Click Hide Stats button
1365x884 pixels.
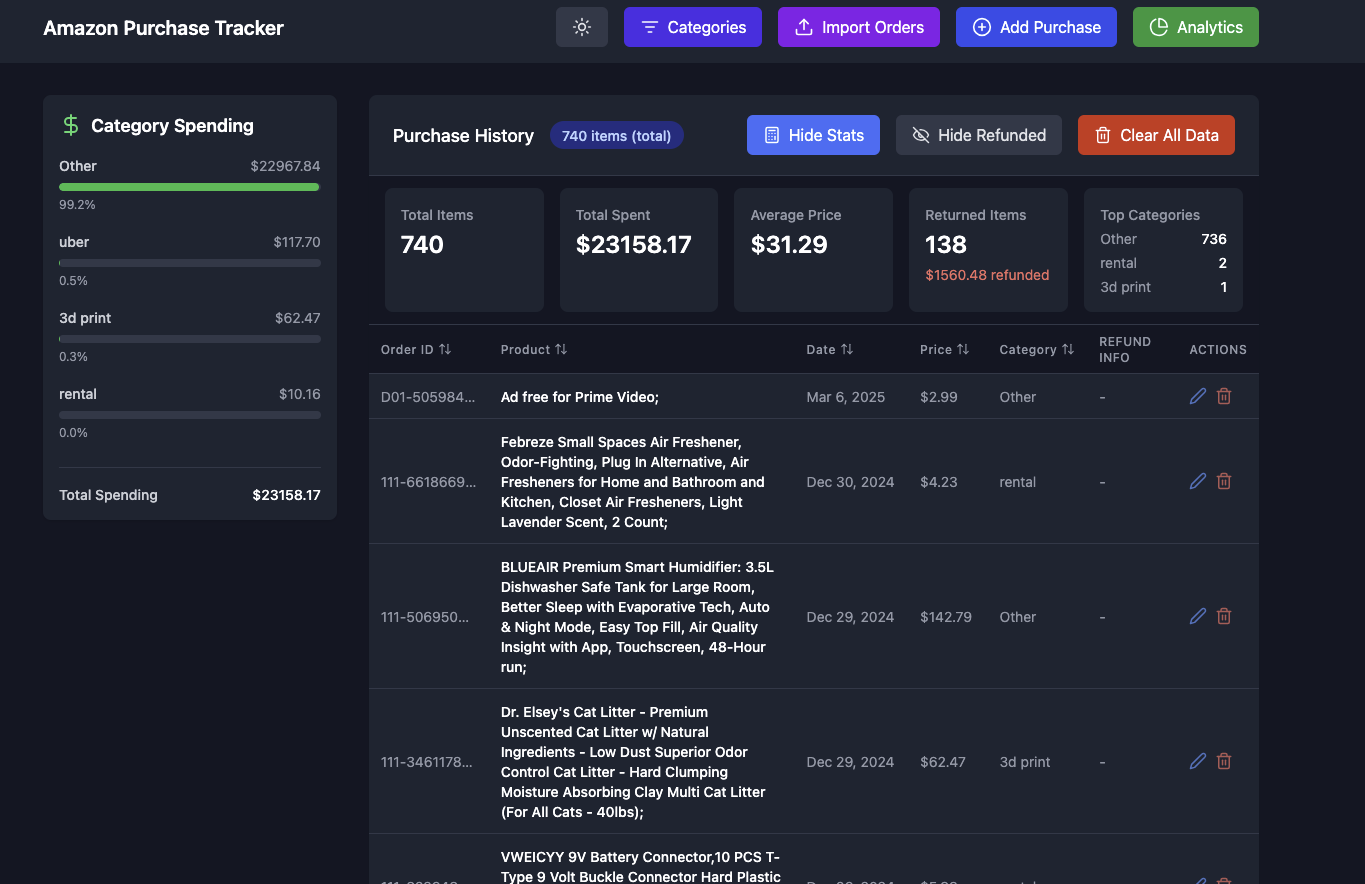tap(813, 135)
